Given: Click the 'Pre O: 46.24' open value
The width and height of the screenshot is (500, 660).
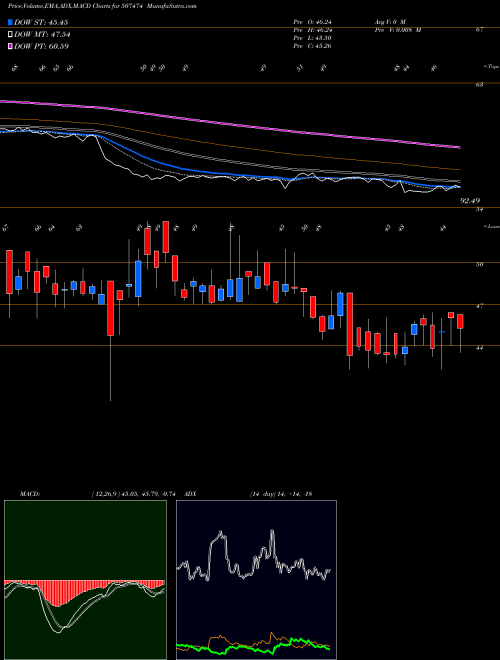Looking at the screenshot, I should click(313, 21).
